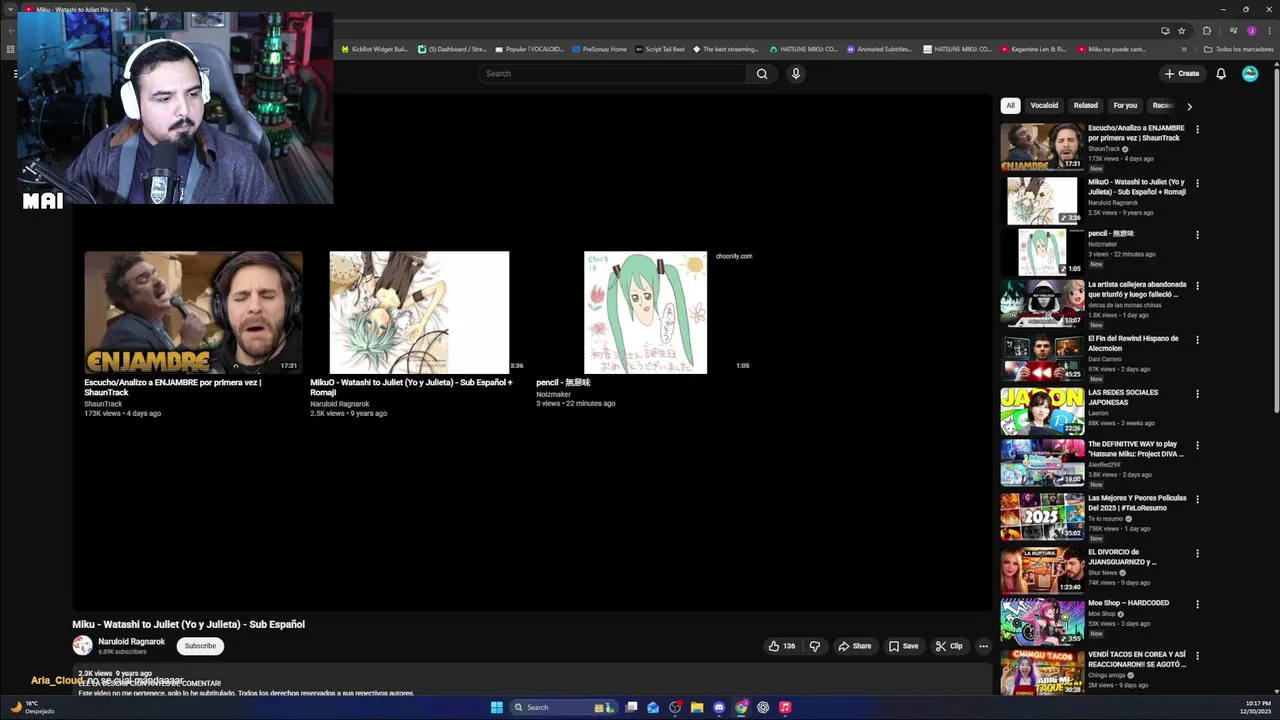The image size is (1280, 720).
Task: Open YouTube notifications bell
Action: (x=1221, y=73)
